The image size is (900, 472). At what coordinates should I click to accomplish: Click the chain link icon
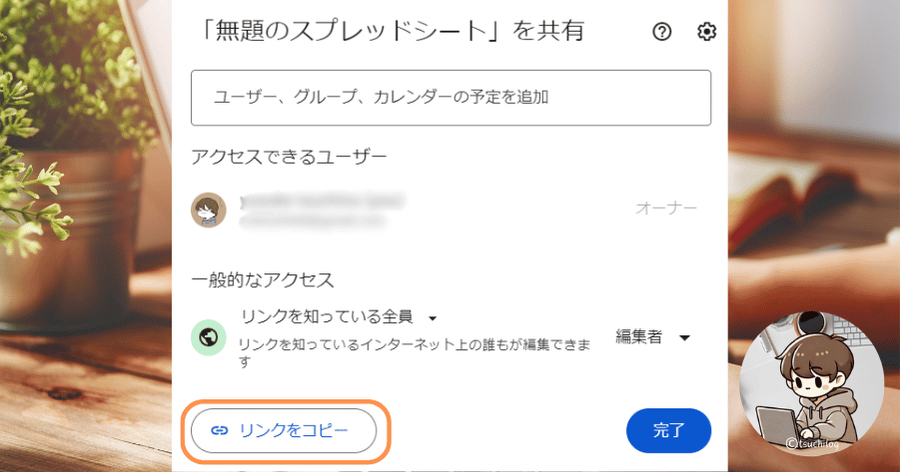pos(219,431)
